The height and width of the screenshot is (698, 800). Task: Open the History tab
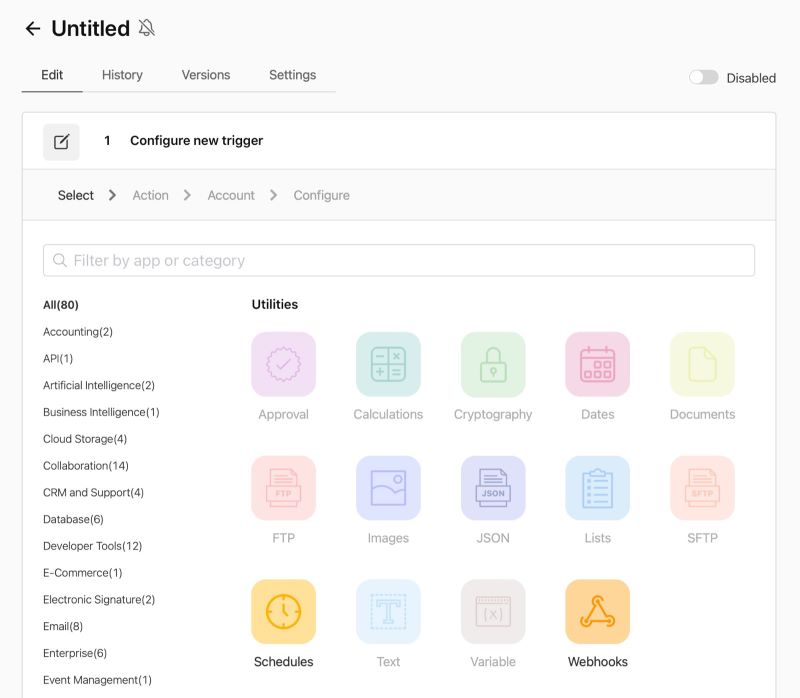coord(122,75)
